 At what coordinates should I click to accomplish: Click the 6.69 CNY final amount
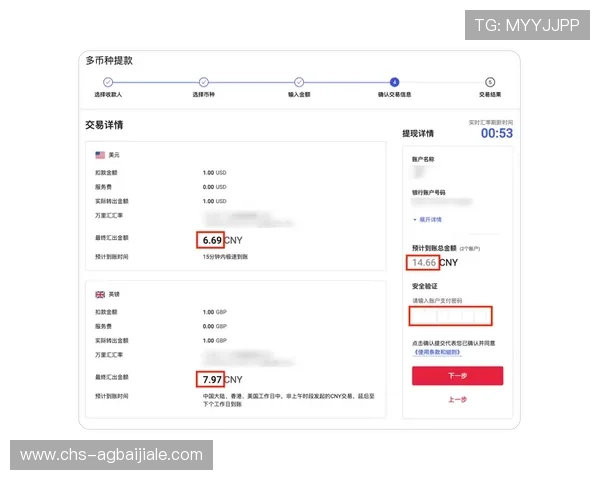click(222, 240)
